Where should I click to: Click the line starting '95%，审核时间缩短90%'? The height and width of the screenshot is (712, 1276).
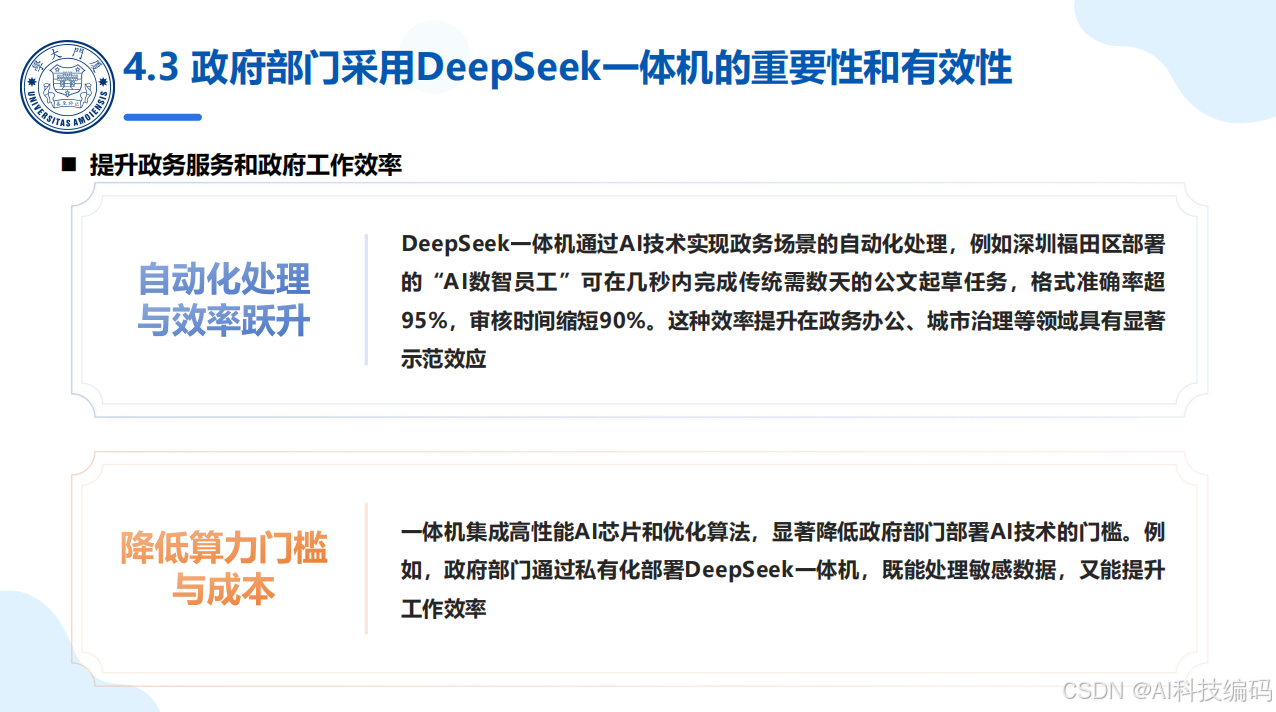coord(783,321)
